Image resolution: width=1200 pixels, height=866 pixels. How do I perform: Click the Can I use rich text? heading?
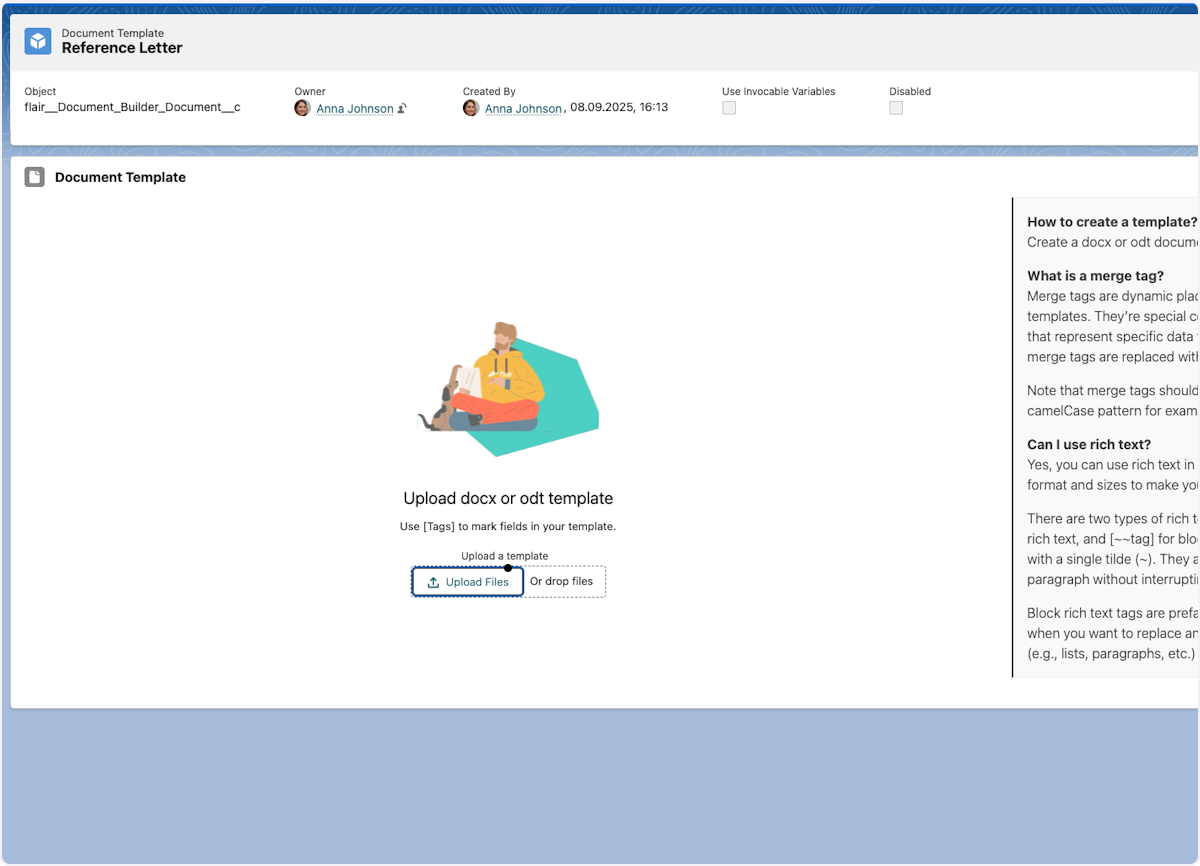pyautogui.click(x=1088, y=444)
